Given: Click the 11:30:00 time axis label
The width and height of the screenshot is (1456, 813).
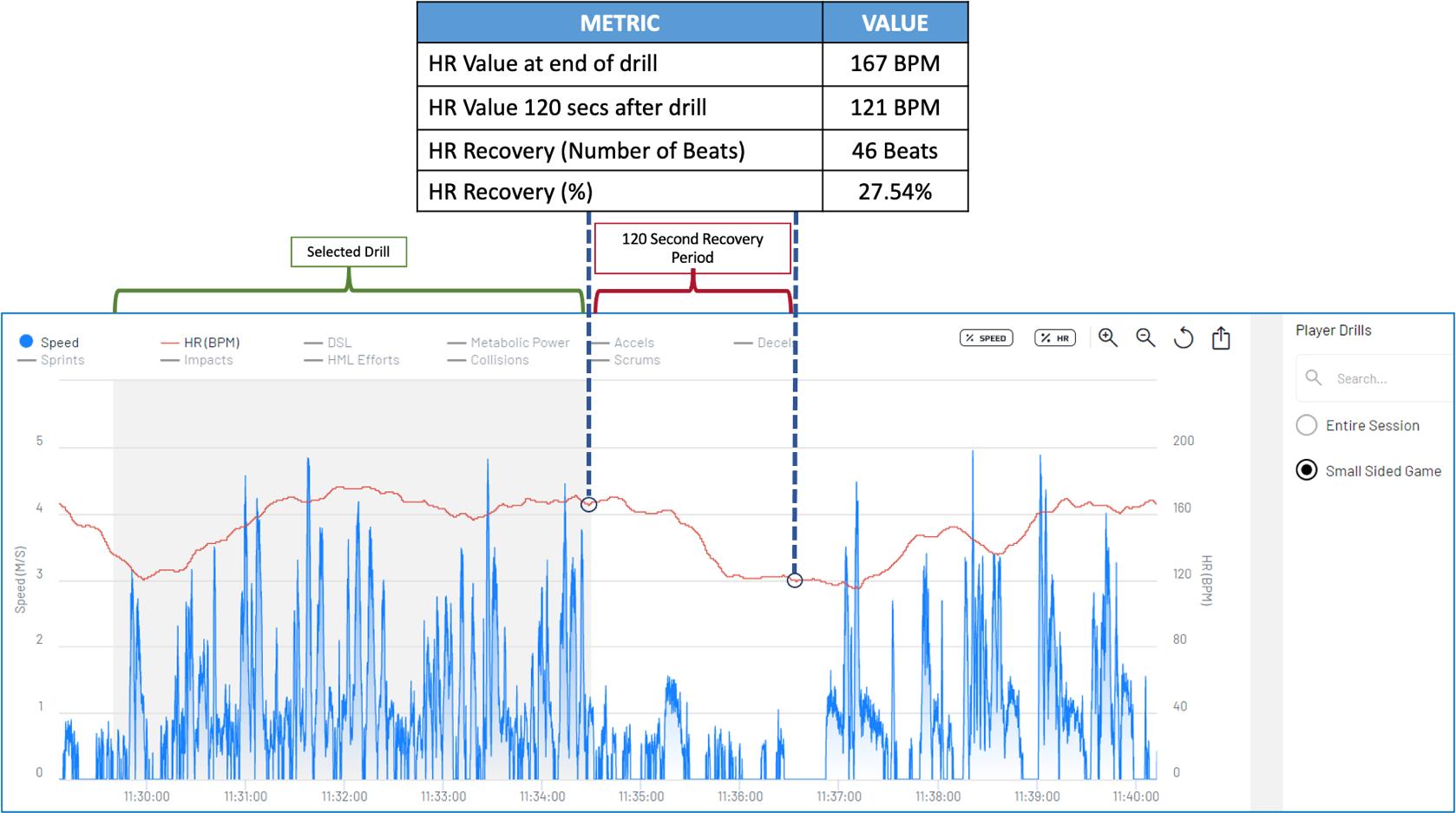Looking at the screenshot, I should [x=147, y=796].
